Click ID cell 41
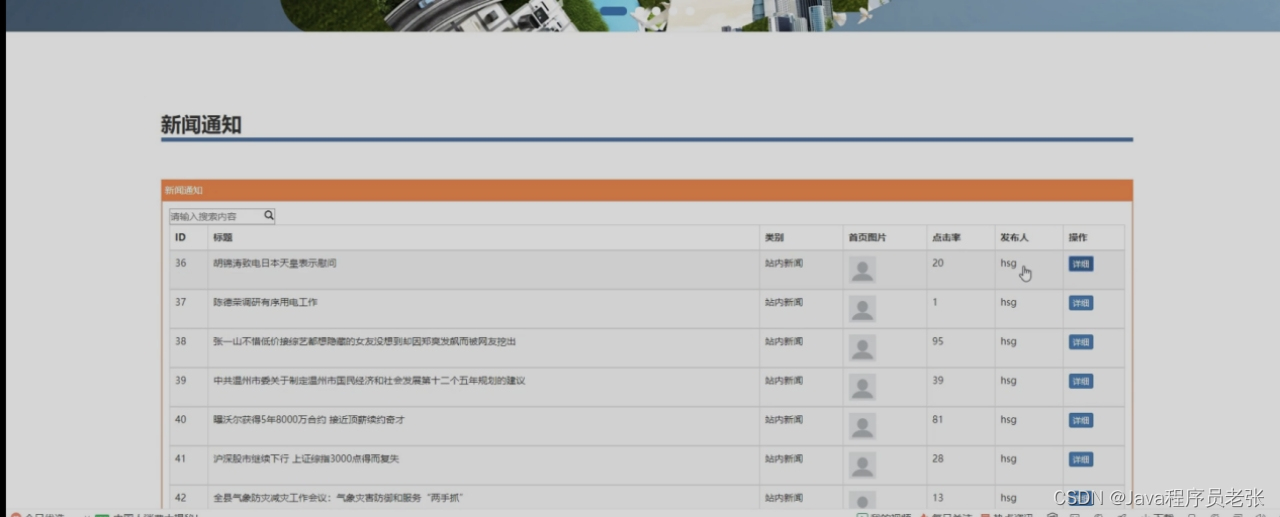This screenshot has width=1280, height=517. point(181,458)
